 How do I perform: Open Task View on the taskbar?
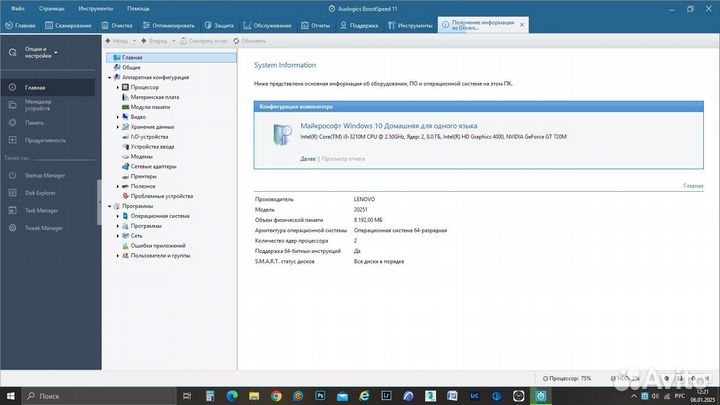tap(187, 396)
